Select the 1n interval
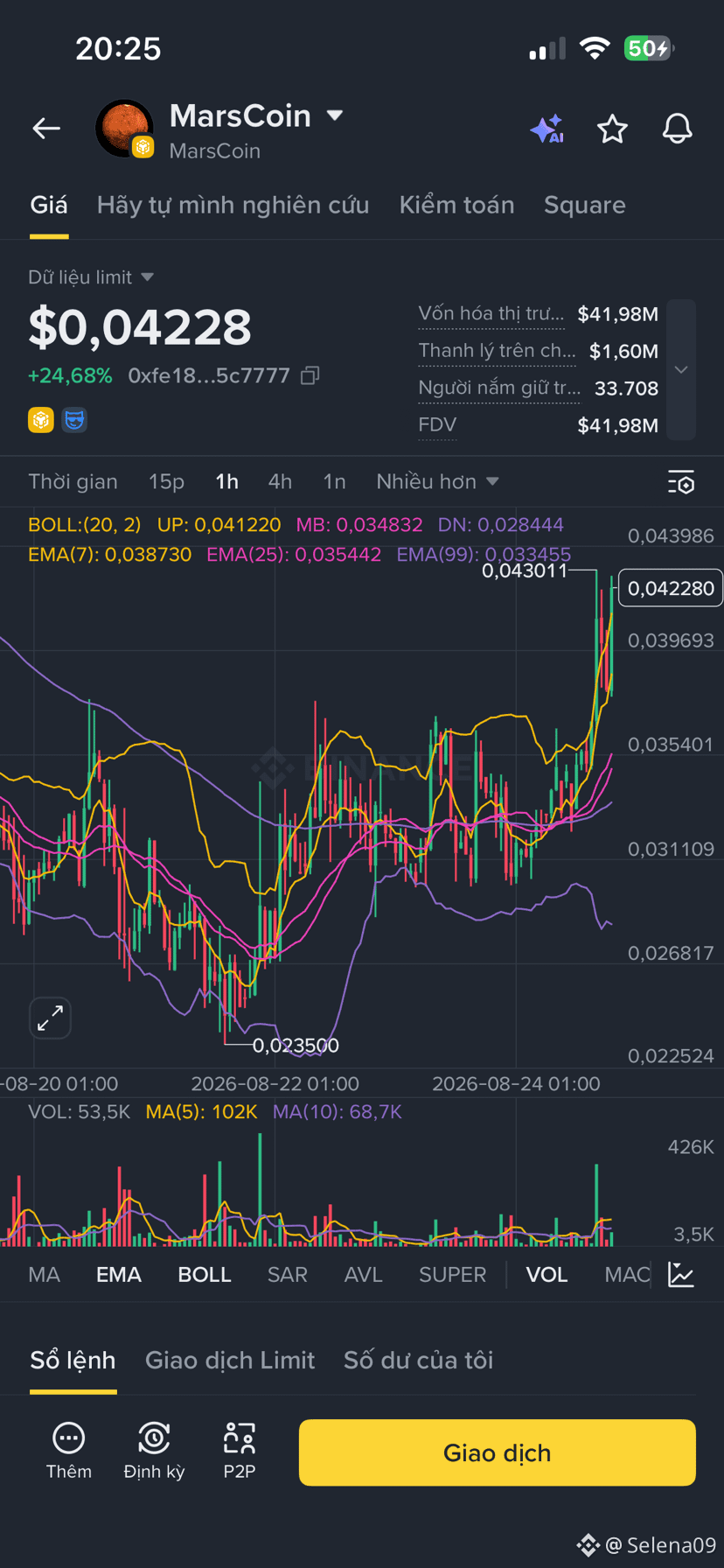The height and width of the screenshot is (1568, 724). tap(335, 481)
